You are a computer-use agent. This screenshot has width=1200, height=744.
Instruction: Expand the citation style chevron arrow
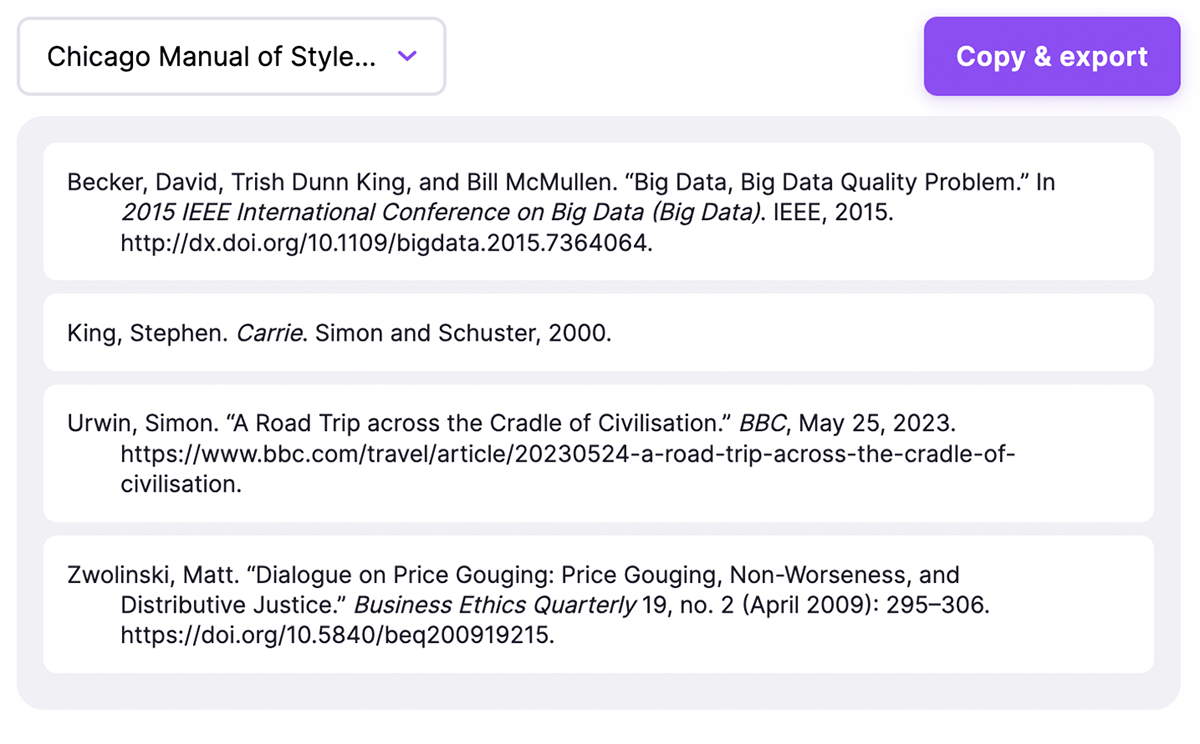coord(406,56)
